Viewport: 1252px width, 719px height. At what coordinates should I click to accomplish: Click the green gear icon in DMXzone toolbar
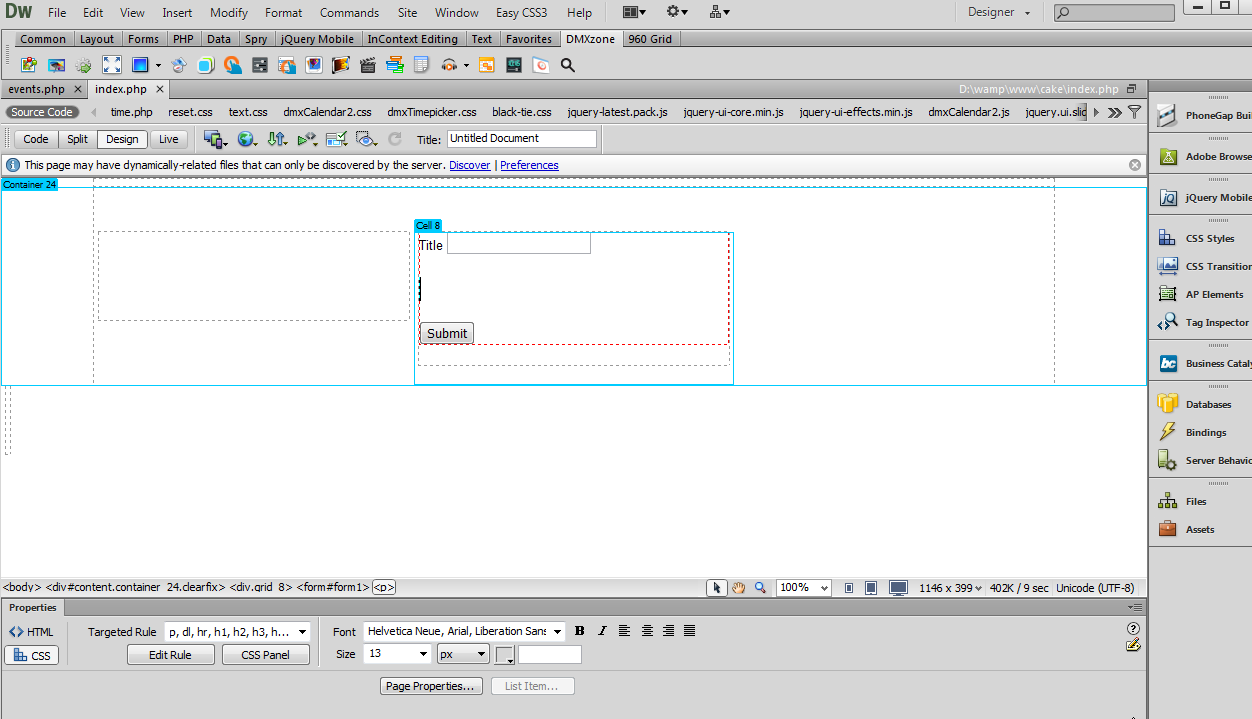83,65
